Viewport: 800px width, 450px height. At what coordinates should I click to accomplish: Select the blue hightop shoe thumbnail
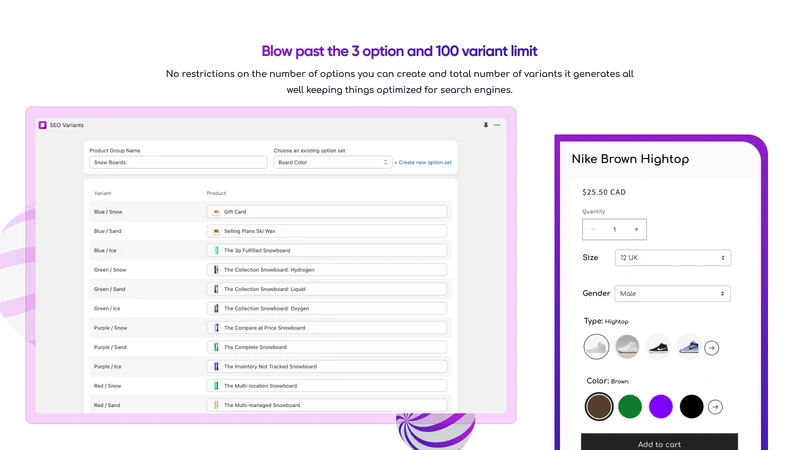click(x=689, y=347)
